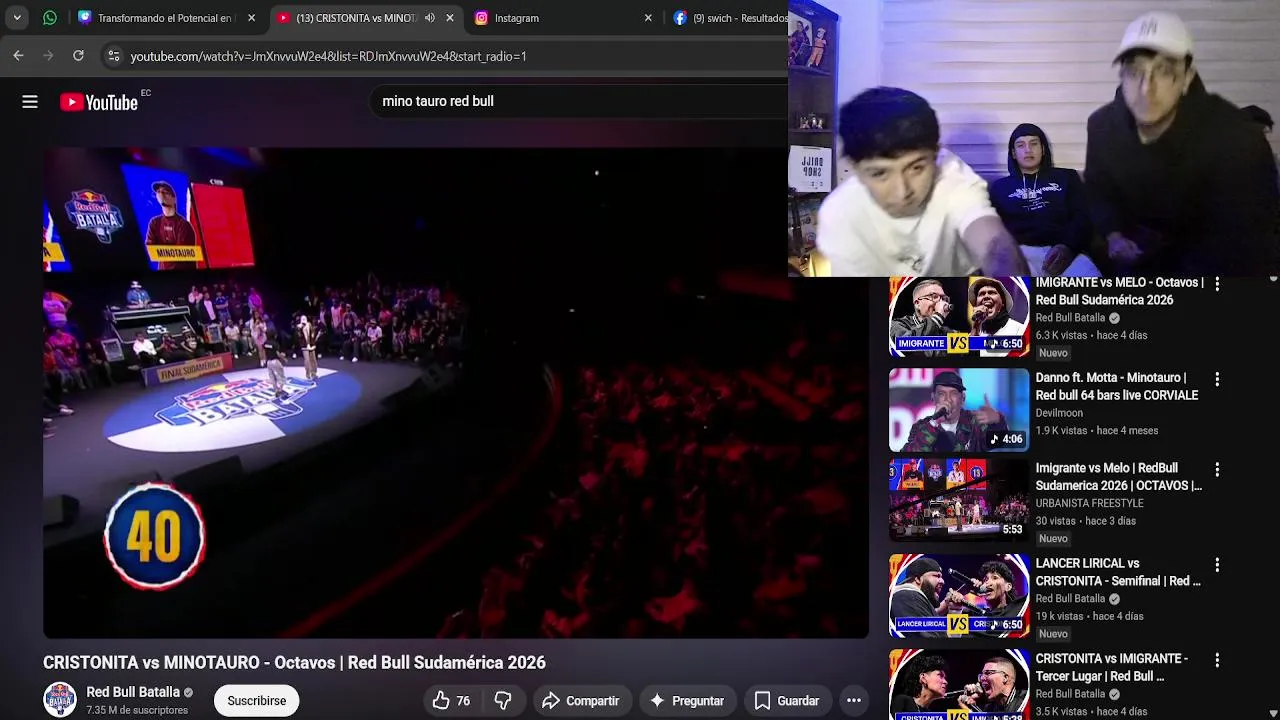Click the YouTube search box 'mino tauro red bull'
The image size is (1280, 720).
(x=580, y=101)
